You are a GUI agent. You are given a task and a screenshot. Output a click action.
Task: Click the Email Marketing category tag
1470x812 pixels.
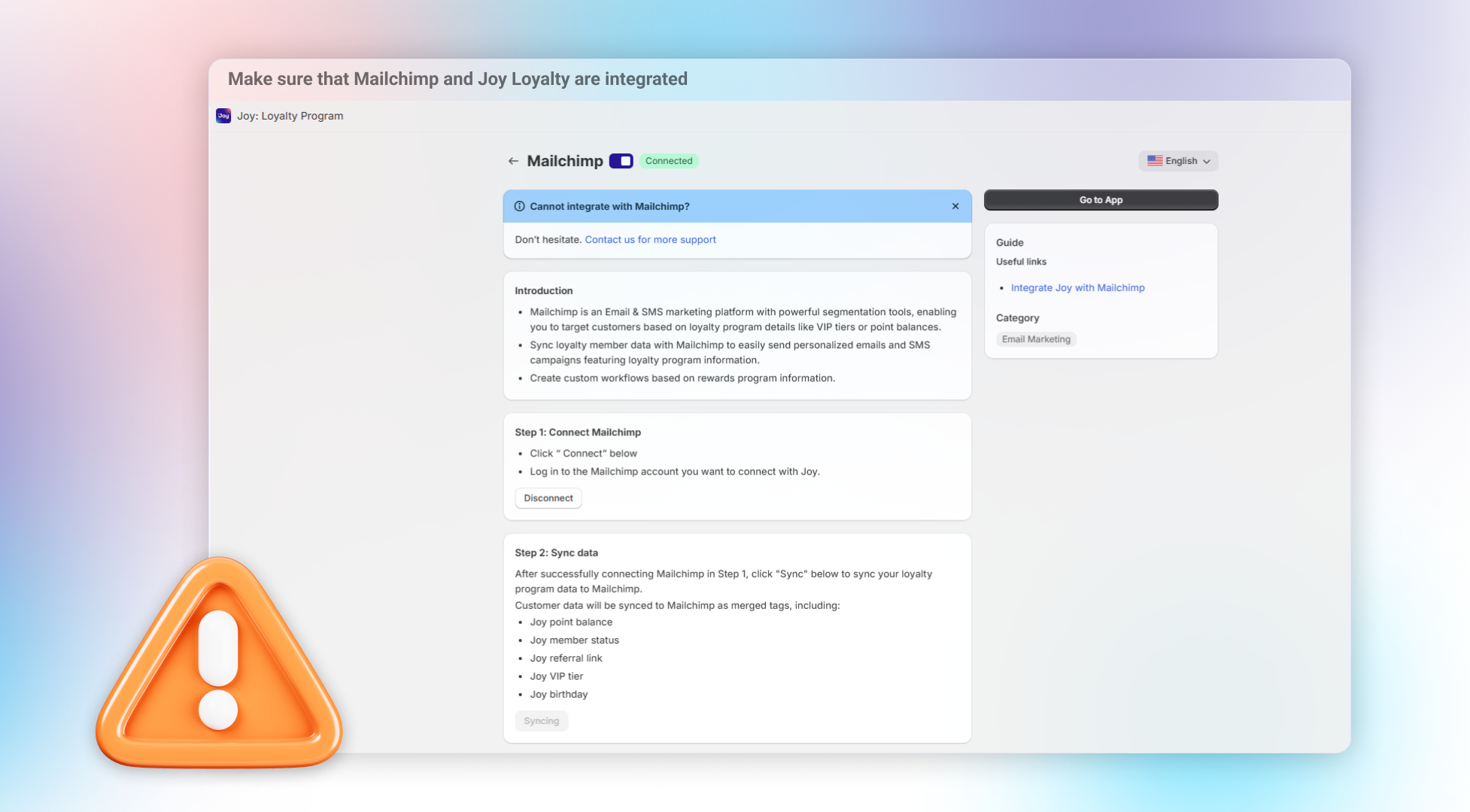pyautogui.click(x=1035, y=339)
